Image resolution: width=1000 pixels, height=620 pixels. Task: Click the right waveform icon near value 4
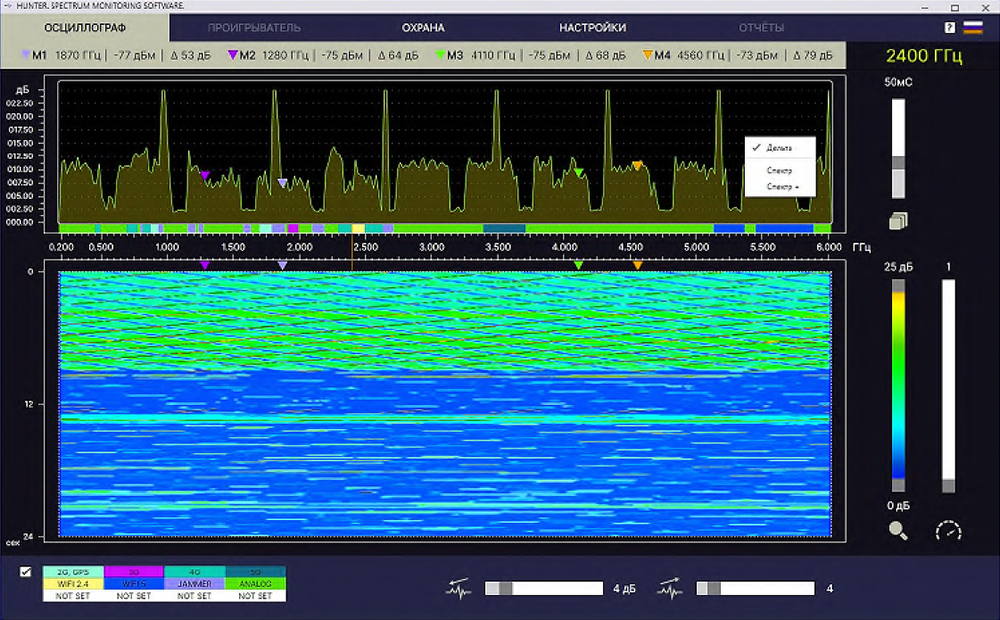tap(669, 589)
